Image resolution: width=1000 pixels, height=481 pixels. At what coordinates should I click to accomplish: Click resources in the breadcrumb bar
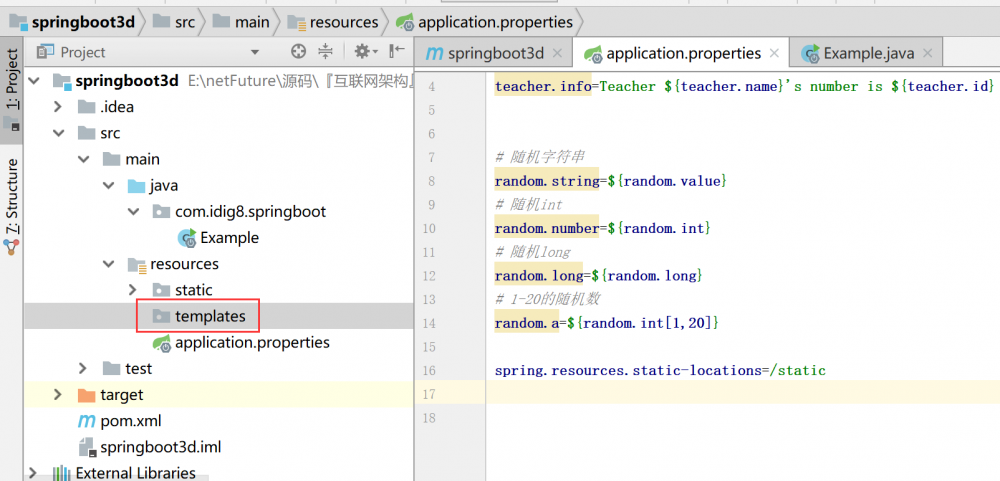[344, 22]
